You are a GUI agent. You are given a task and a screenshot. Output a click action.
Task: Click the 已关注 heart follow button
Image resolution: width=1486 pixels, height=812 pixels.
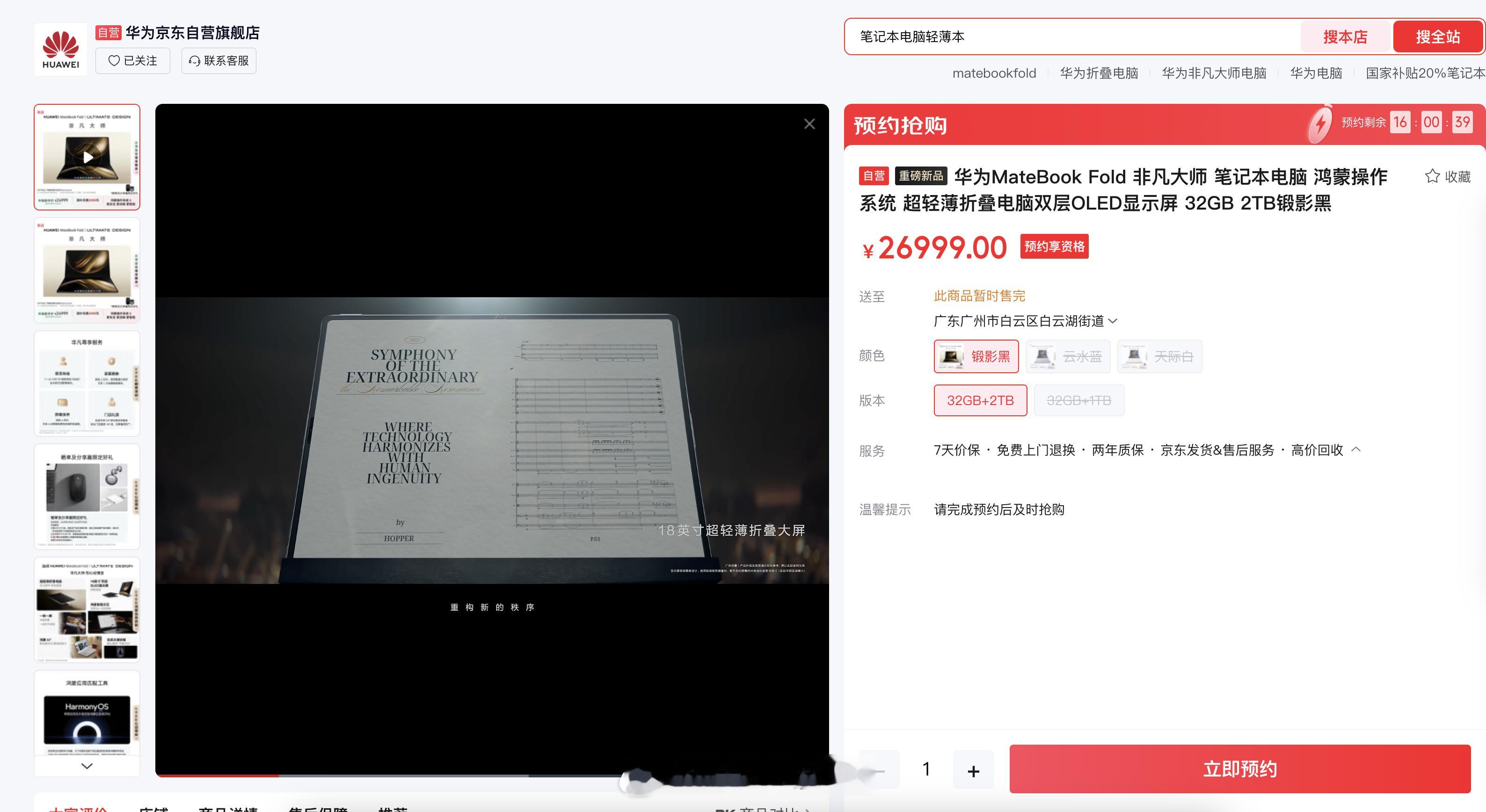(133, 60)
